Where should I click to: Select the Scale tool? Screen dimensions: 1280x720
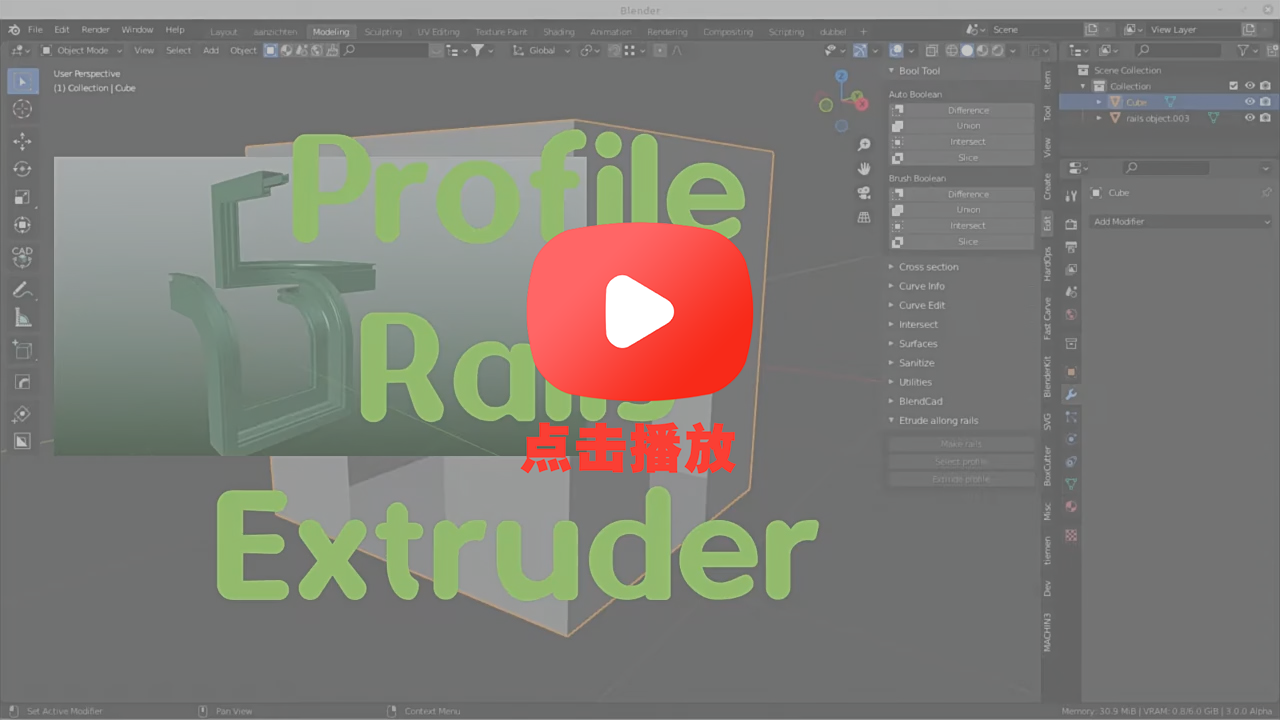pyautogui.click(x=22, y=197)
